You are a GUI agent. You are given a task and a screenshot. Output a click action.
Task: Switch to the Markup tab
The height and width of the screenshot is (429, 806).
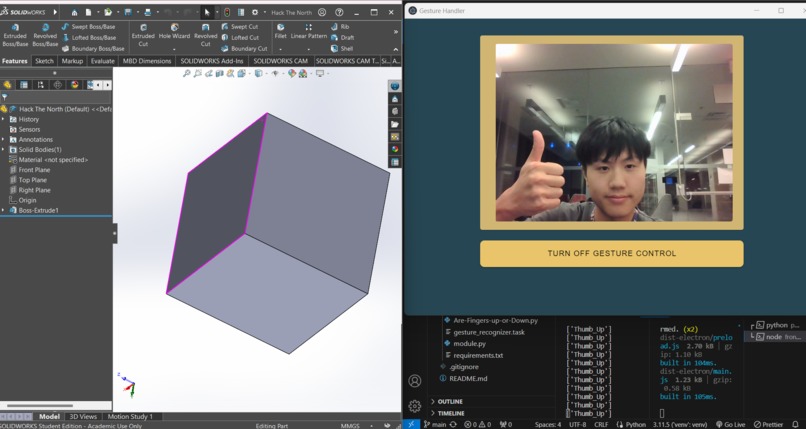coord(72,61)
